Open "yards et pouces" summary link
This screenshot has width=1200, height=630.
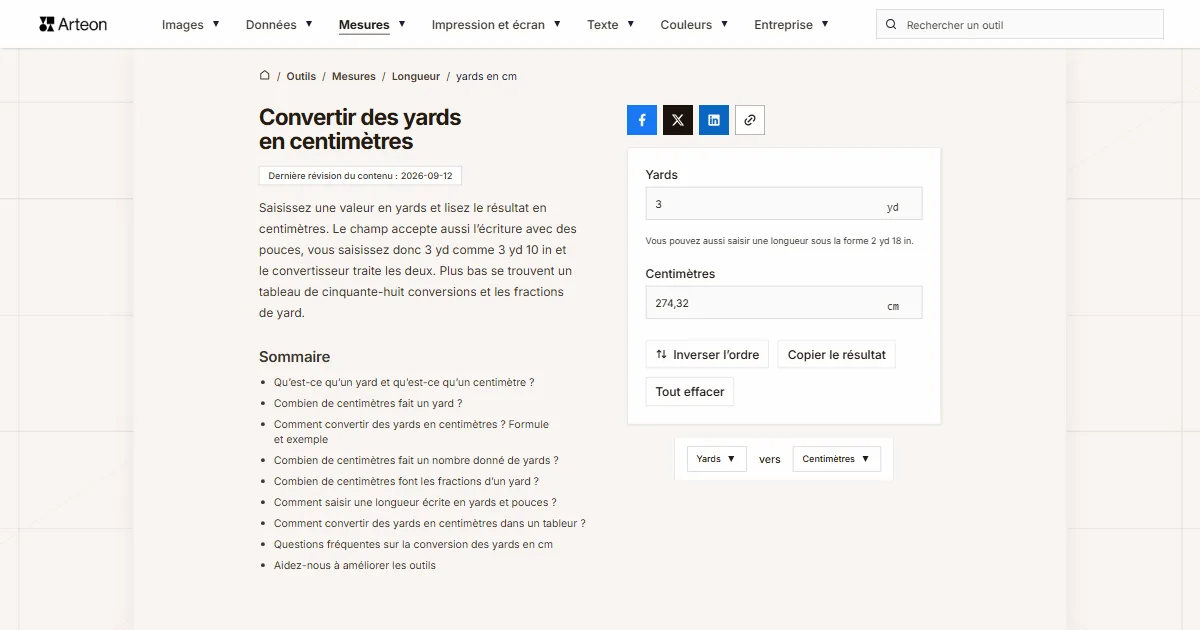coord(415,502)
